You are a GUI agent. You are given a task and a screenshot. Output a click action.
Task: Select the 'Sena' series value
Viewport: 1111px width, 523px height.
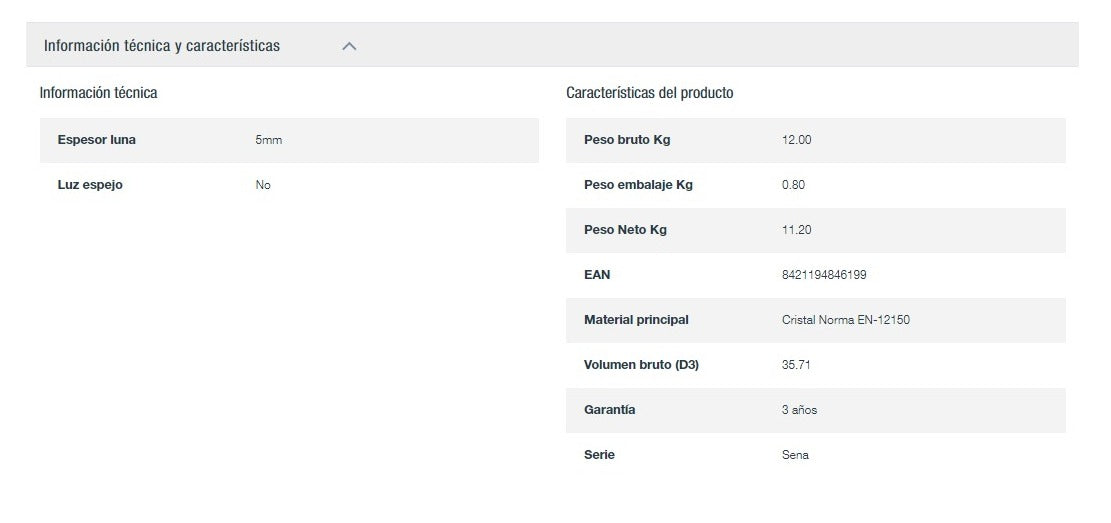pyautogui.click(x=795, y=455)
